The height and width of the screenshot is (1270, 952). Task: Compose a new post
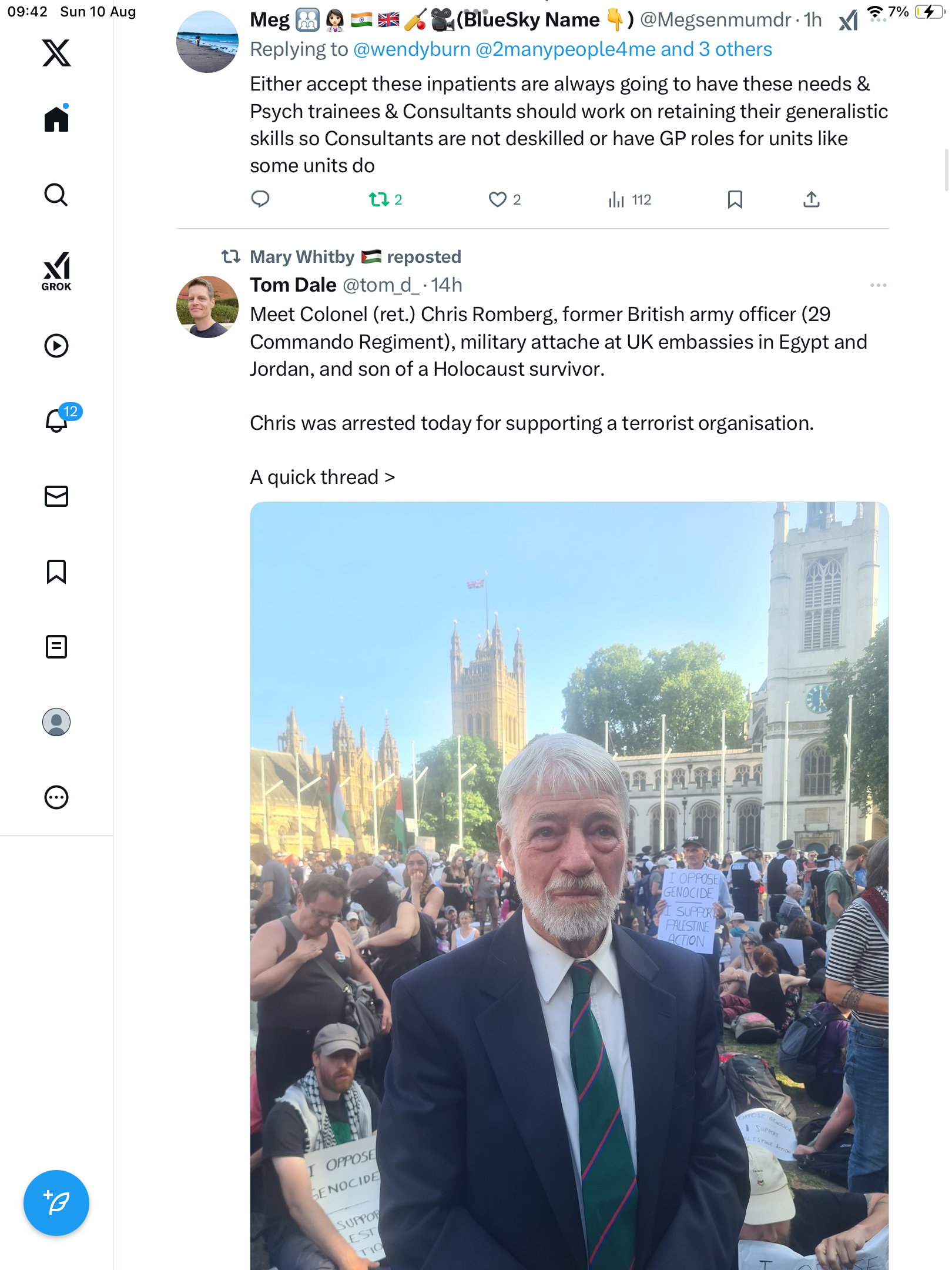(56, 1203)
